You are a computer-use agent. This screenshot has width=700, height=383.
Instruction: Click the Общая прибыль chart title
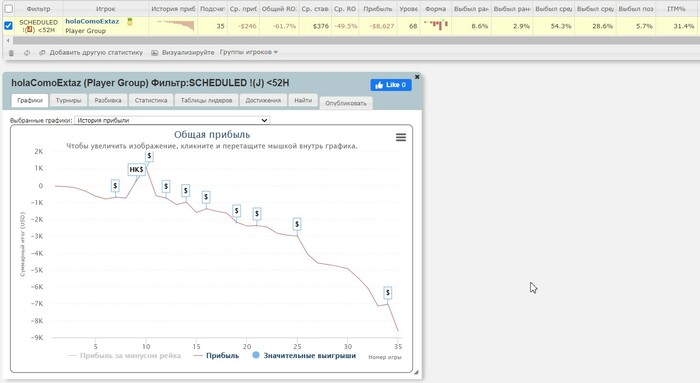(212, 134)
